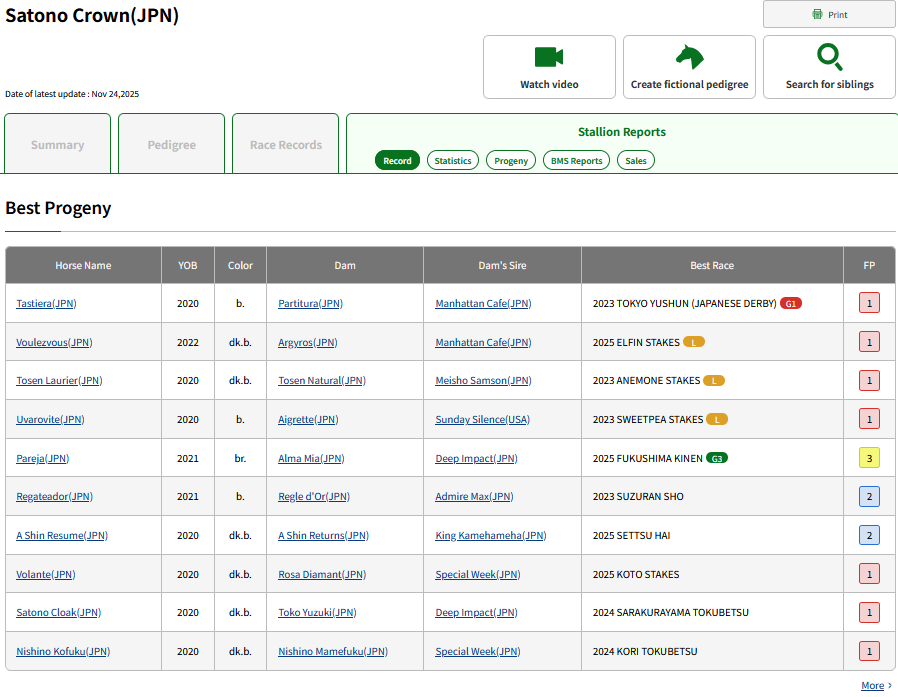Click finishing position 1 badge for Tastiera
898x697 pixels.
point(869,304)
